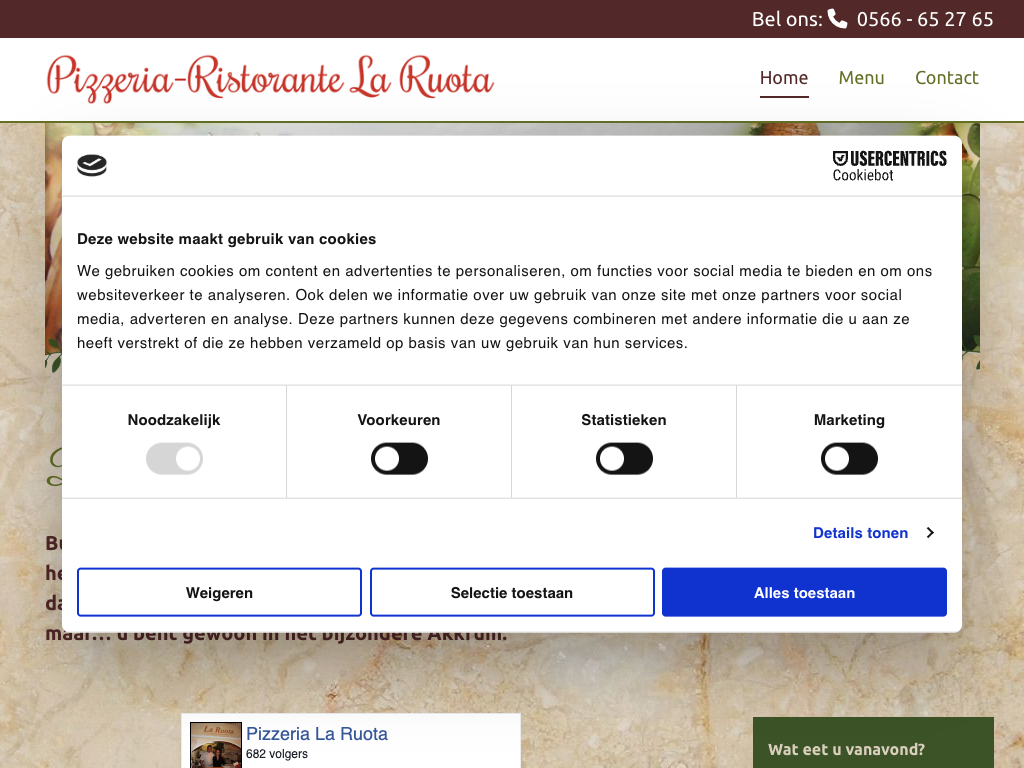Click the Selectie toestaan button

point(512,592)
